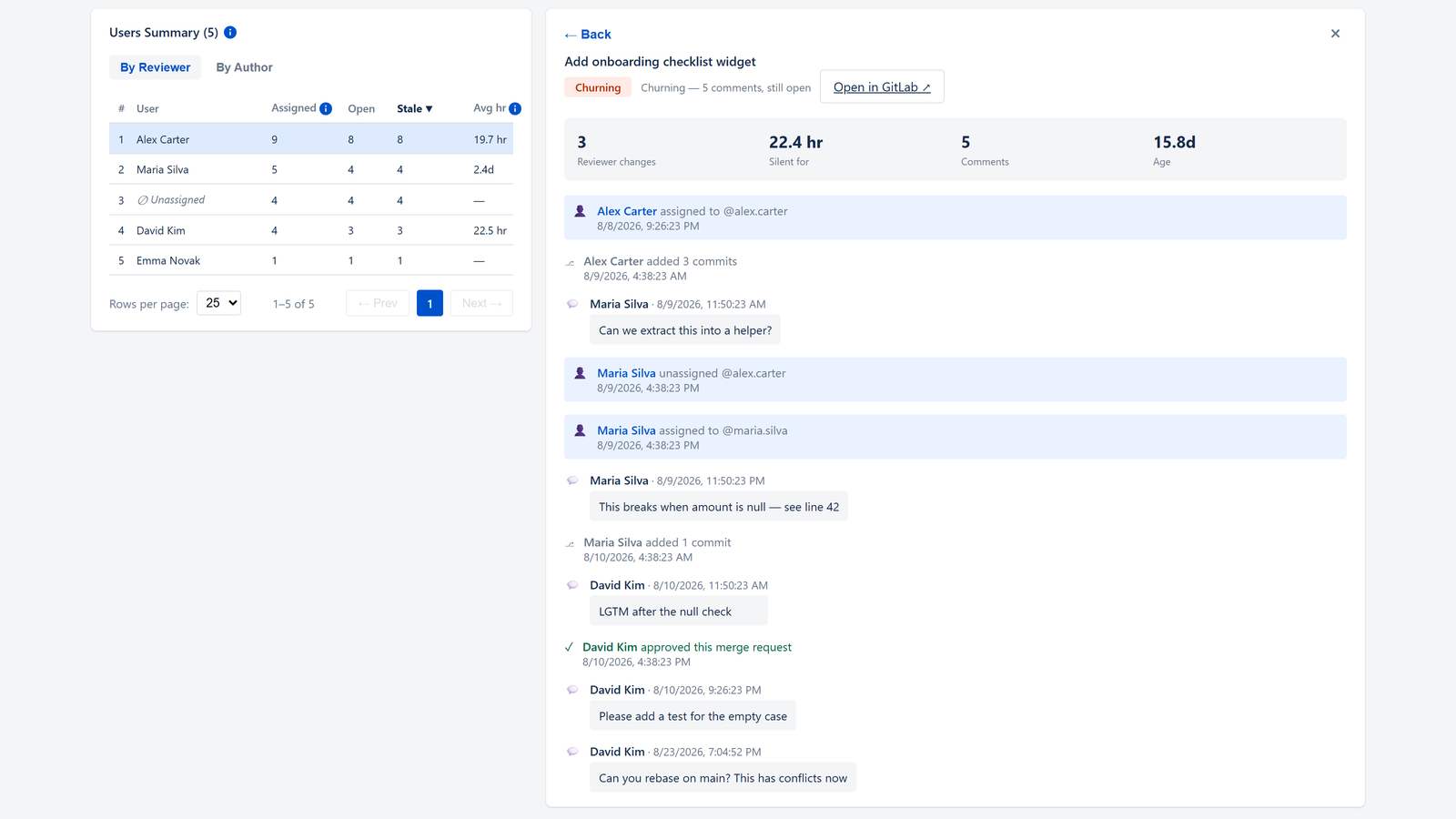Click the commit icon beside 'Alex Carter added 3 commits'
The height and width of the screenshot is (819, 1456).
pos(571,262)
